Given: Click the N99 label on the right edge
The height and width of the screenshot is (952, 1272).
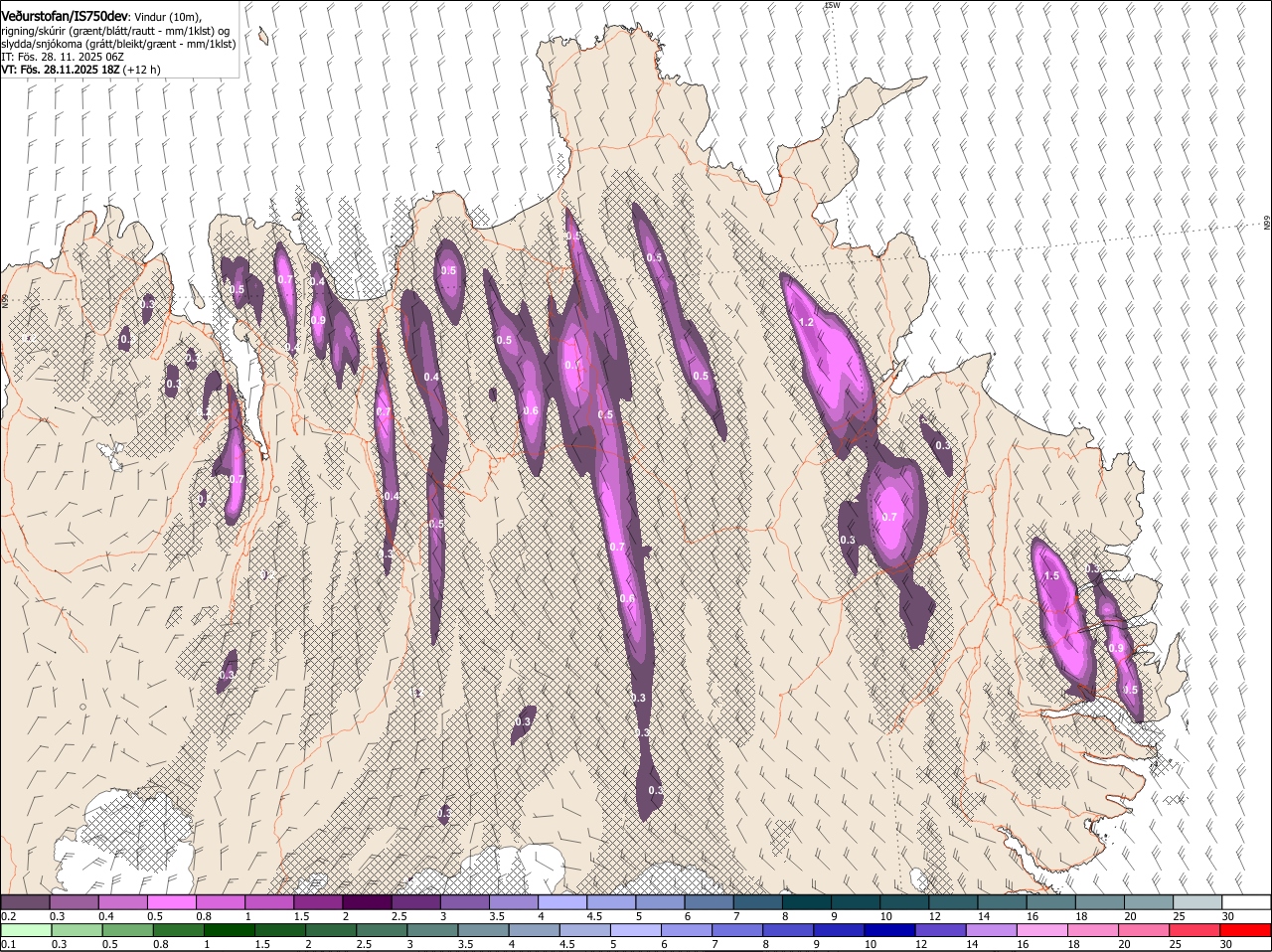Looking at the screenshot, I should click(x=1267, y=224).
